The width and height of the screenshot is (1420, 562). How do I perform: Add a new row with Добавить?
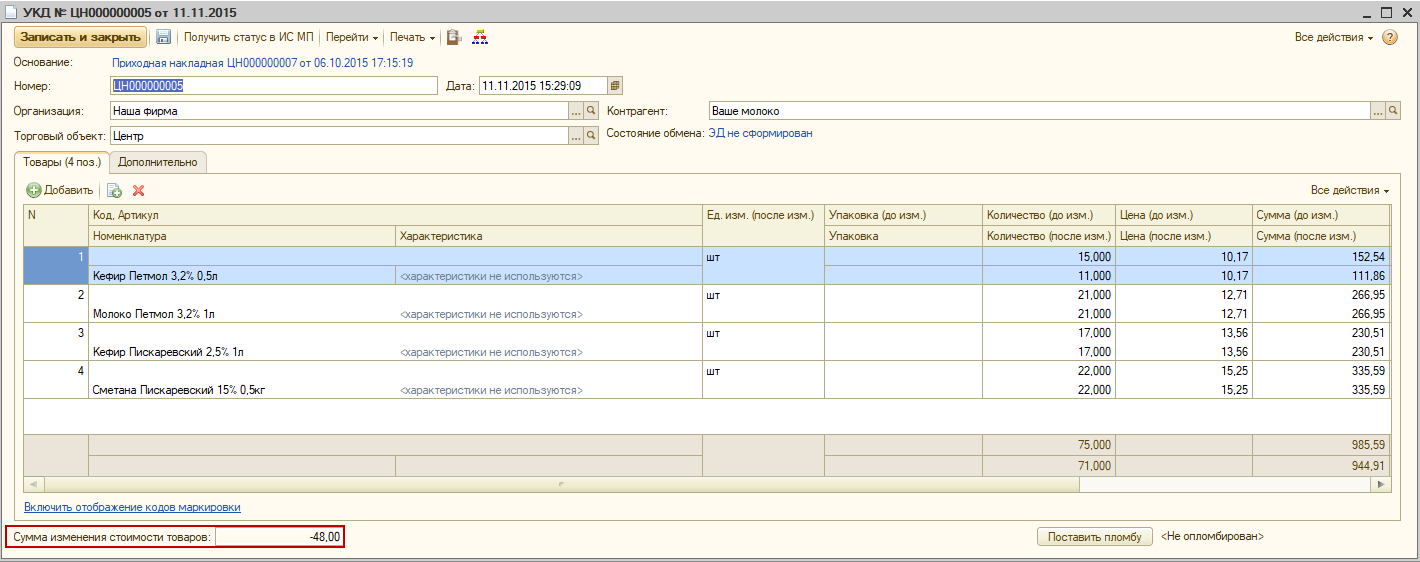[60, 190]
